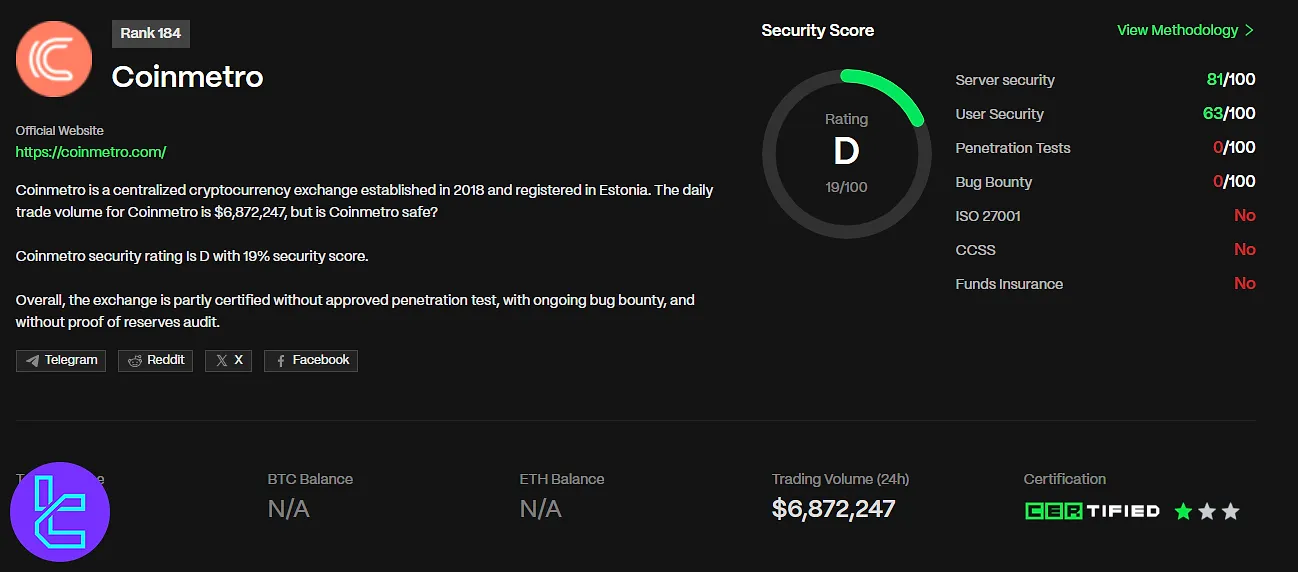Visit https://coinmetro.com/ official website link
This screenshot has height=572, width=1298.
pyautogui.click(x=91, y=152)
